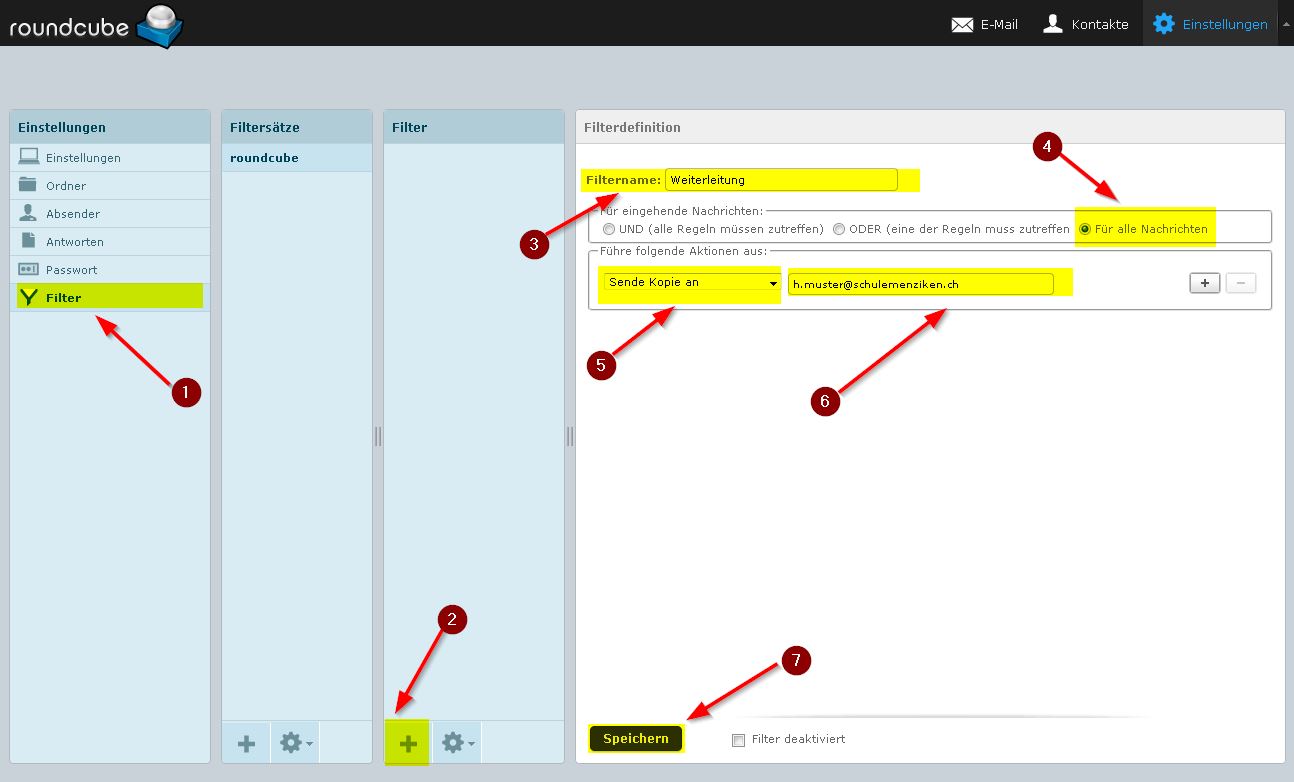
Task: Click the Passwort icon in sidebar
Action: click(28, 269)
